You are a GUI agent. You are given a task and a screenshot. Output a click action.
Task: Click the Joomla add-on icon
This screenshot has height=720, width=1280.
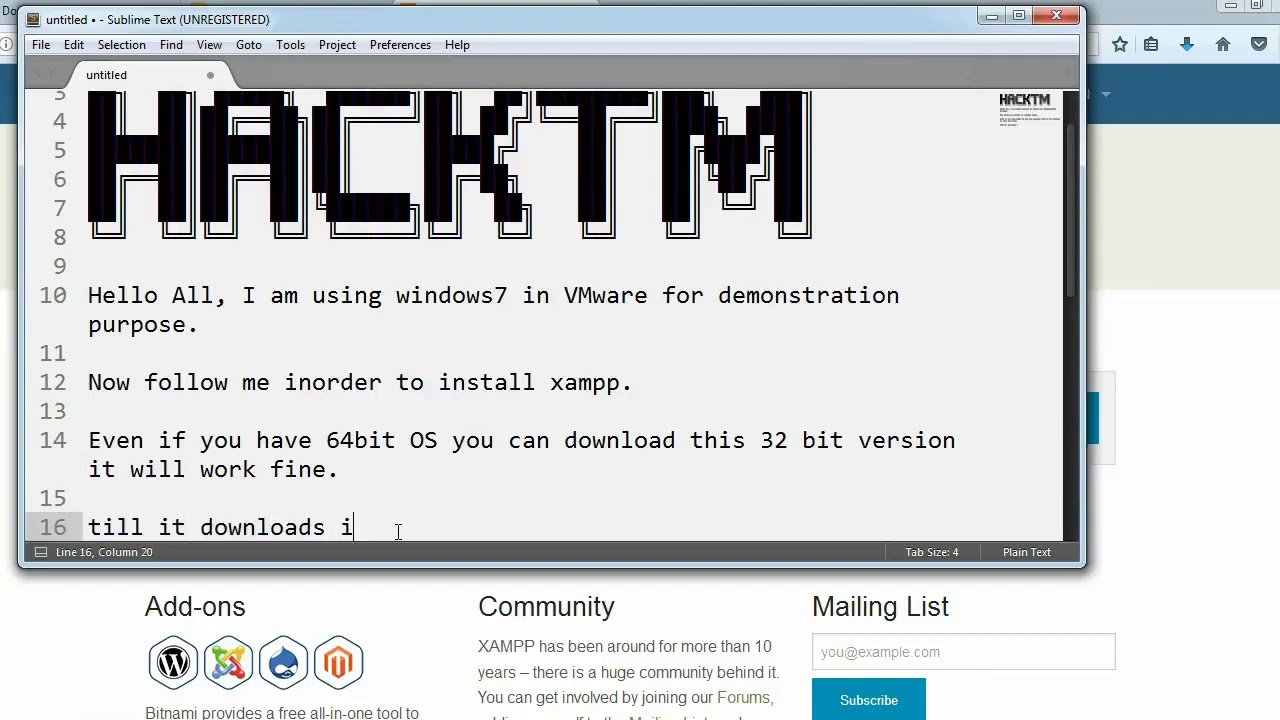pyautogui.click(x=229, y=662)
